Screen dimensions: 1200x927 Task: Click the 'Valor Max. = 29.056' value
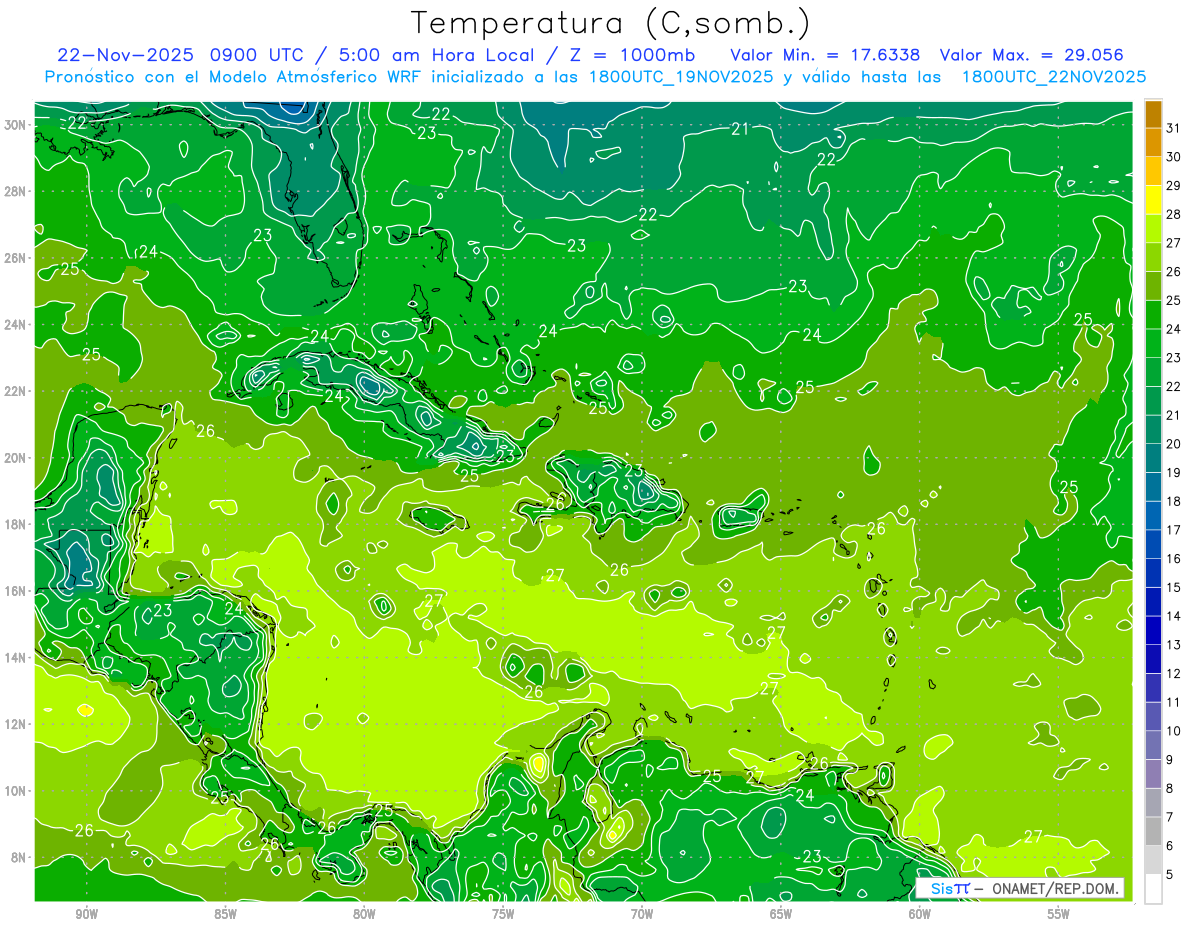(1031, 55)
